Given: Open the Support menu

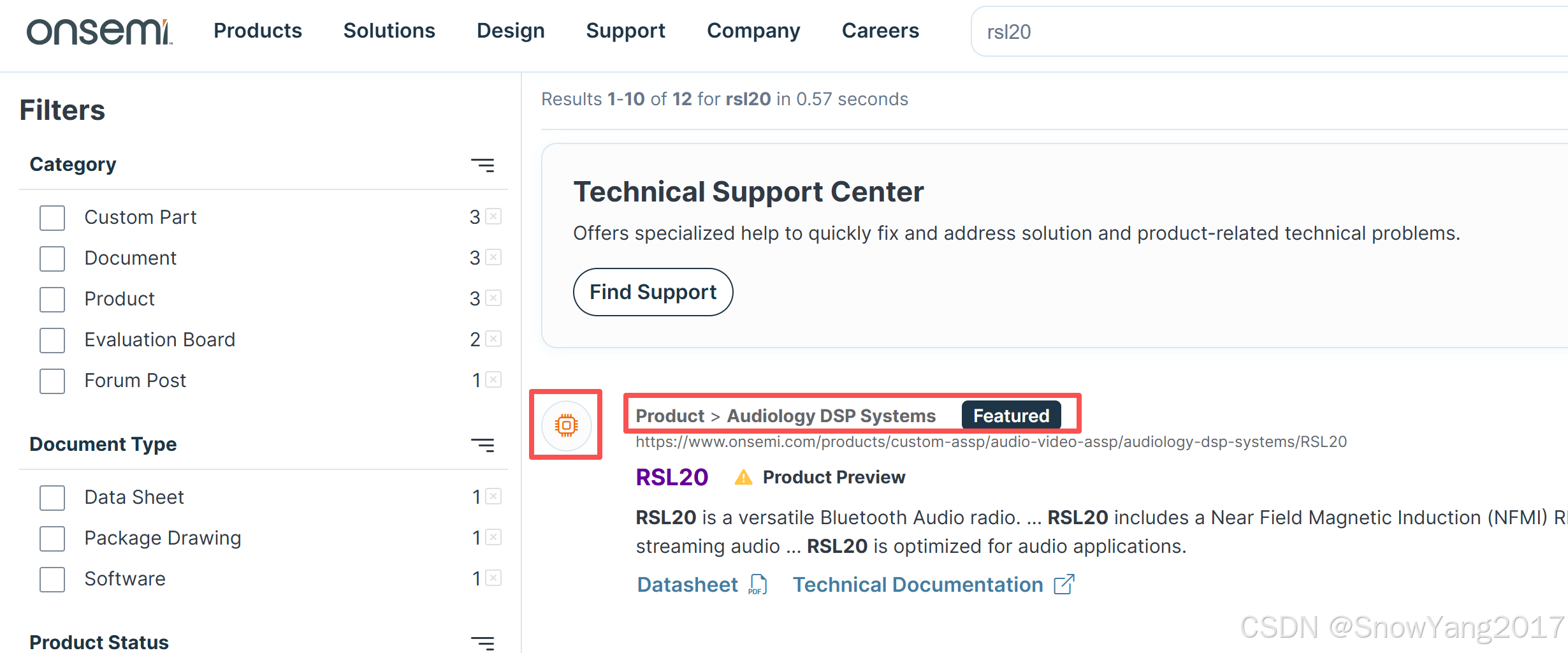Looking at the screenshot, I should (625, 31).
